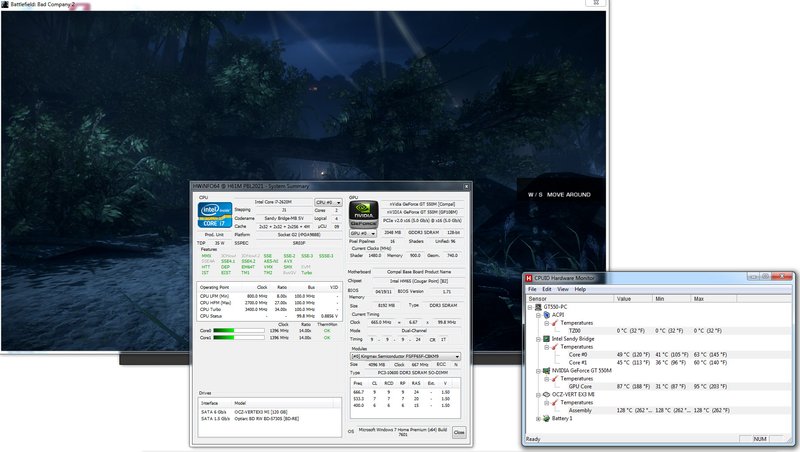Click the battery icon beside Battery 1
The height and width of the screenshot is (452, 800).
[x=546, y=418]
